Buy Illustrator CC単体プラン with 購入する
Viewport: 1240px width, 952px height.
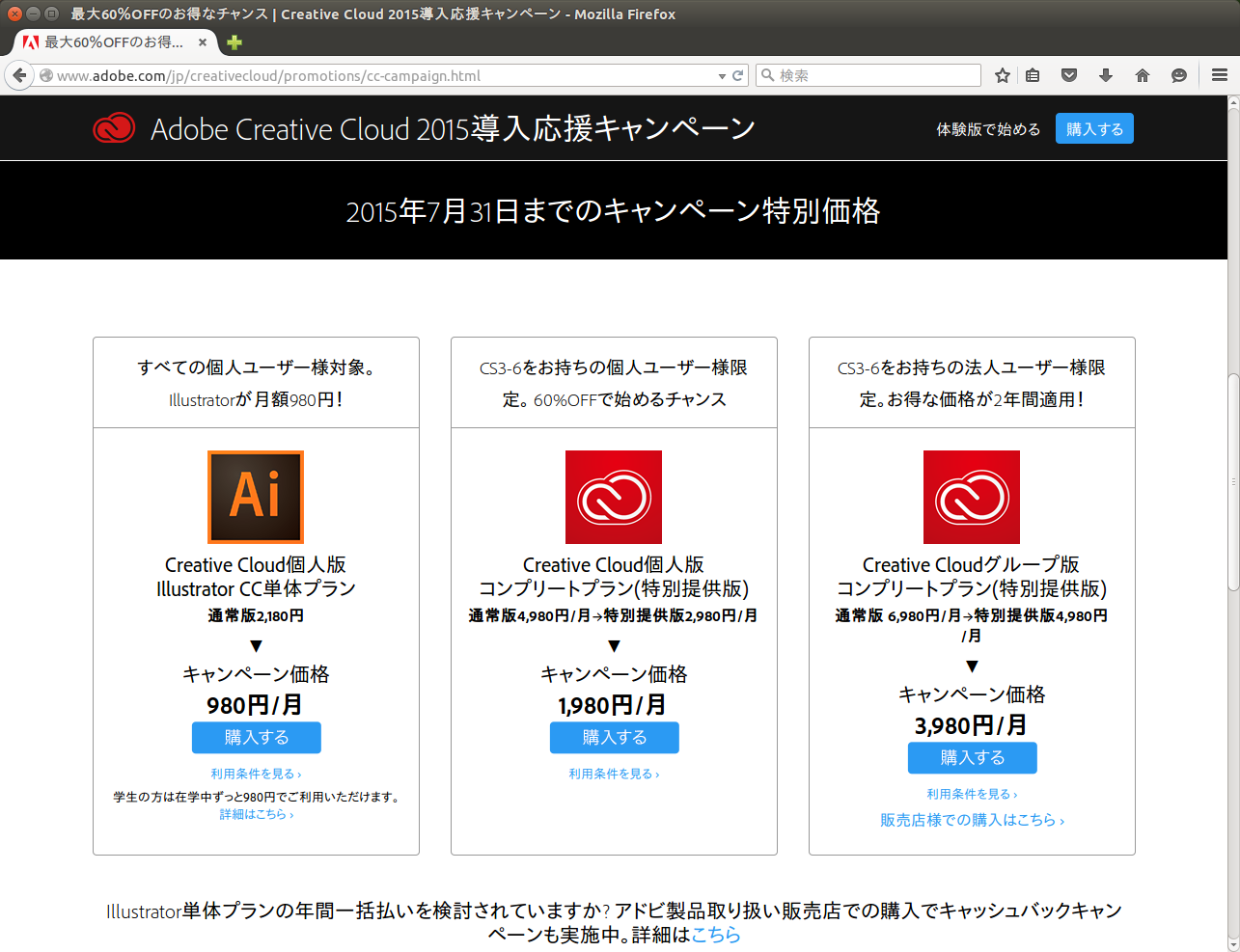(257, 738)
